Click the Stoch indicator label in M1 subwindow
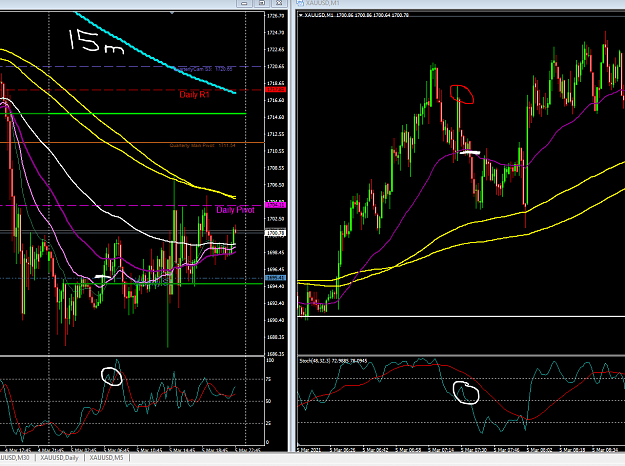Viewport: 625px width, 466px height. 333,361
